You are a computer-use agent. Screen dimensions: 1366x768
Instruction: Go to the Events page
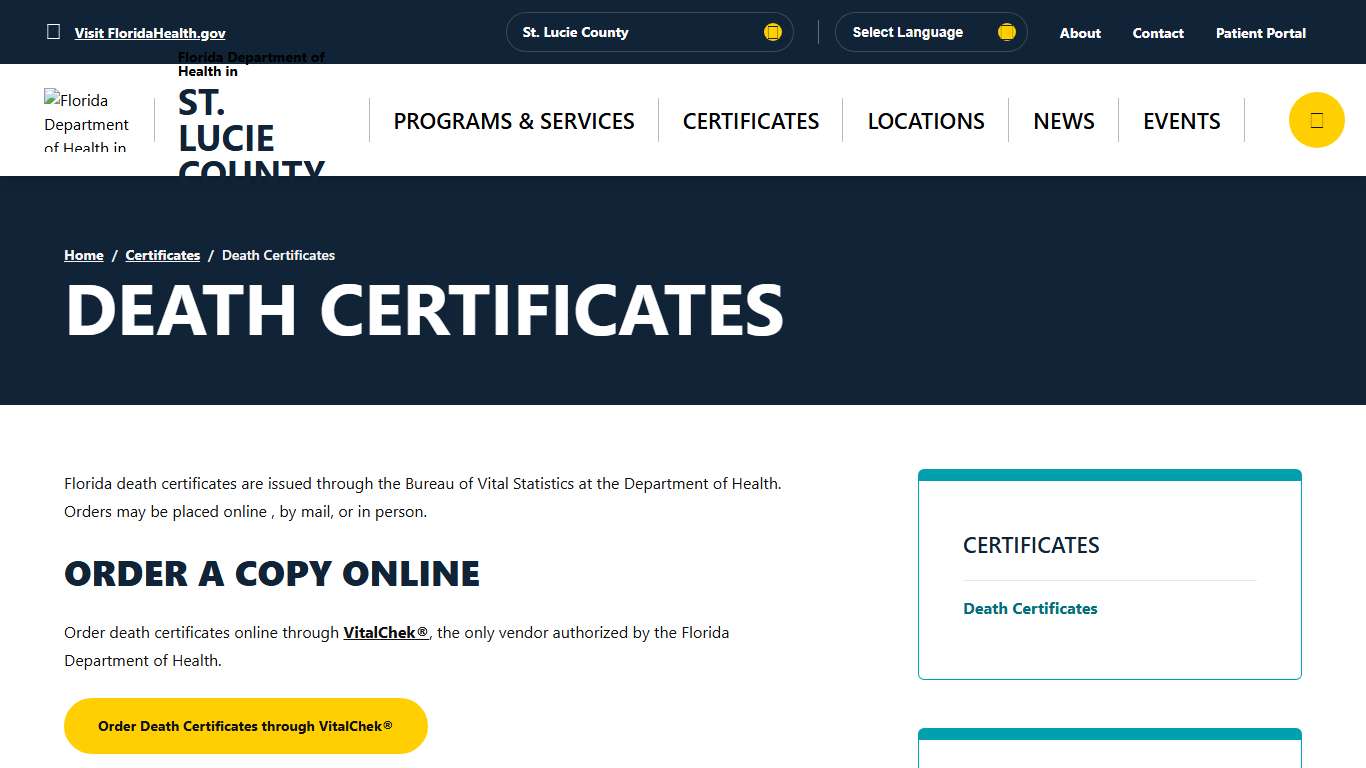[1181, 120]
